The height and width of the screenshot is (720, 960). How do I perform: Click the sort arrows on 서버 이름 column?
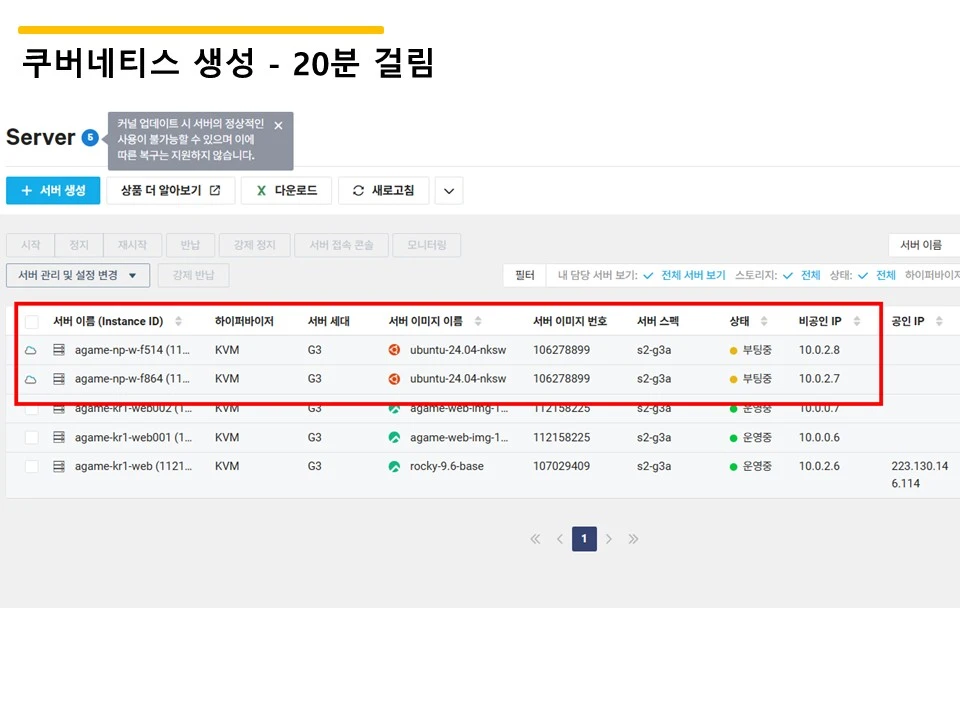point(178,322)
